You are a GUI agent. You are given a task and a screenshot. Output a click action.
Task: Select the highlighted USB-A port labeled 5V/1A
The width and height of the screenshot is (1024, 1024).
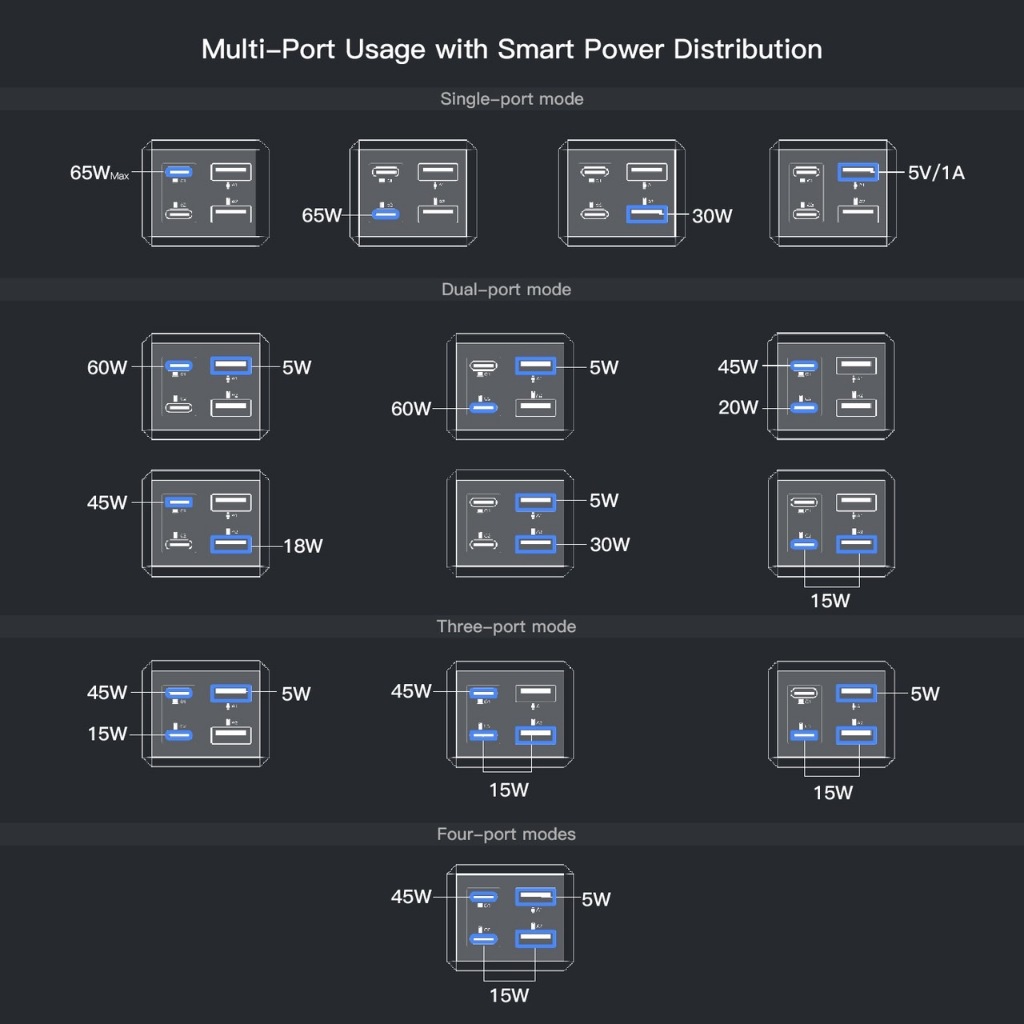pyautogui.click(x=858, y=173)
